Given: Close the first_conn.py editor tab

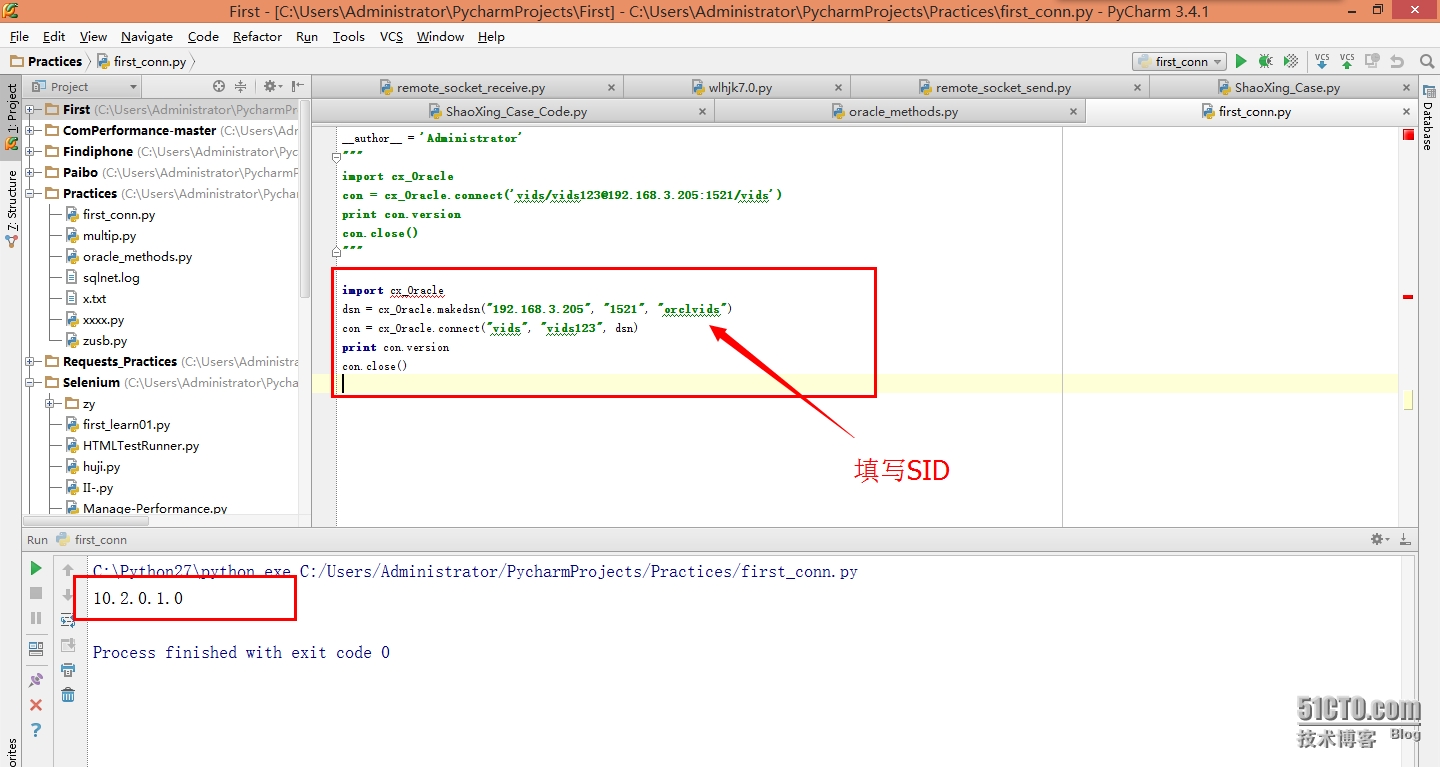Looking at the screenshot, I should (1406, 111).
